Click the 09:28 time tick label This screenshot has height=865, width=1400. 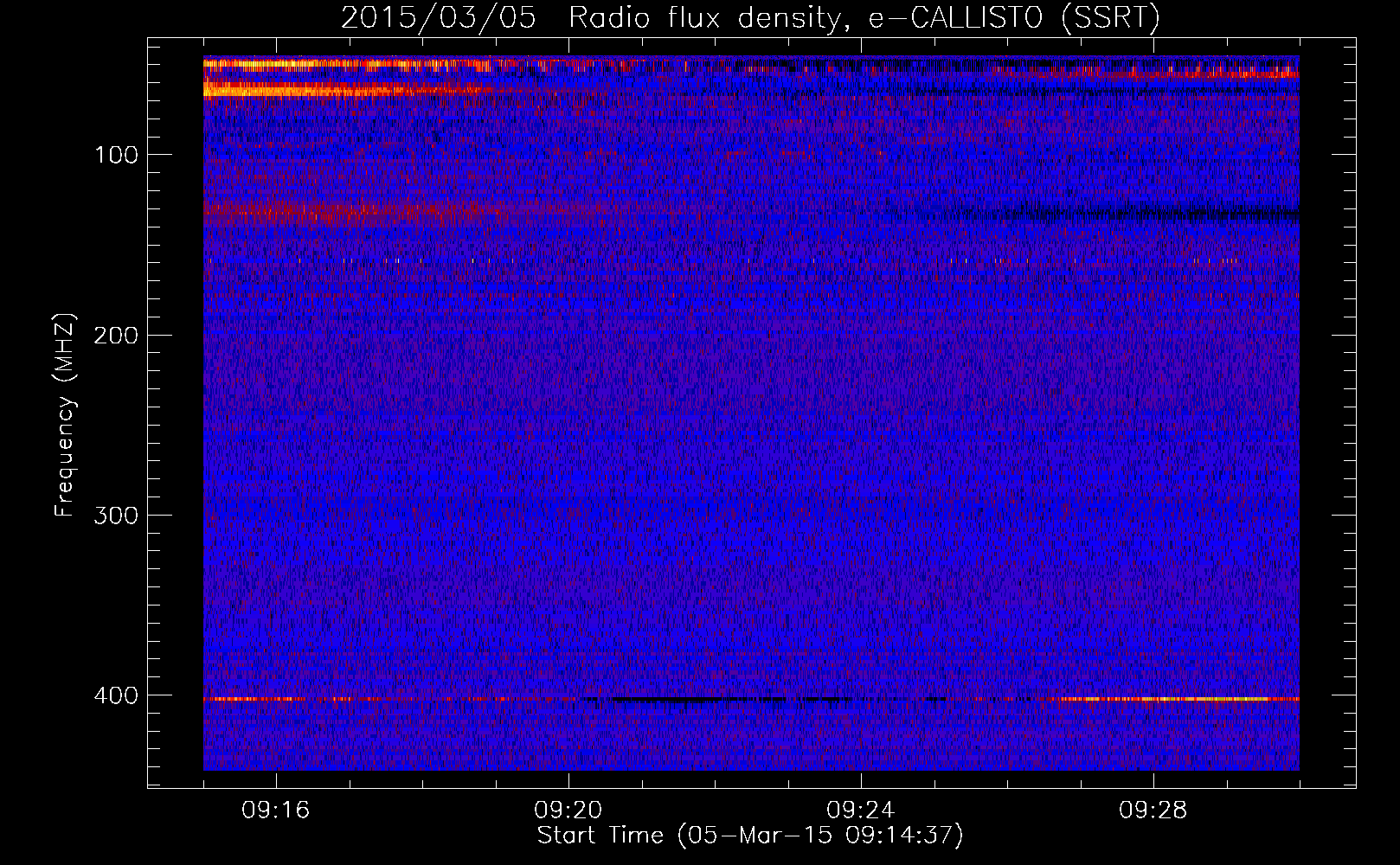click(x=1153, y=811)
